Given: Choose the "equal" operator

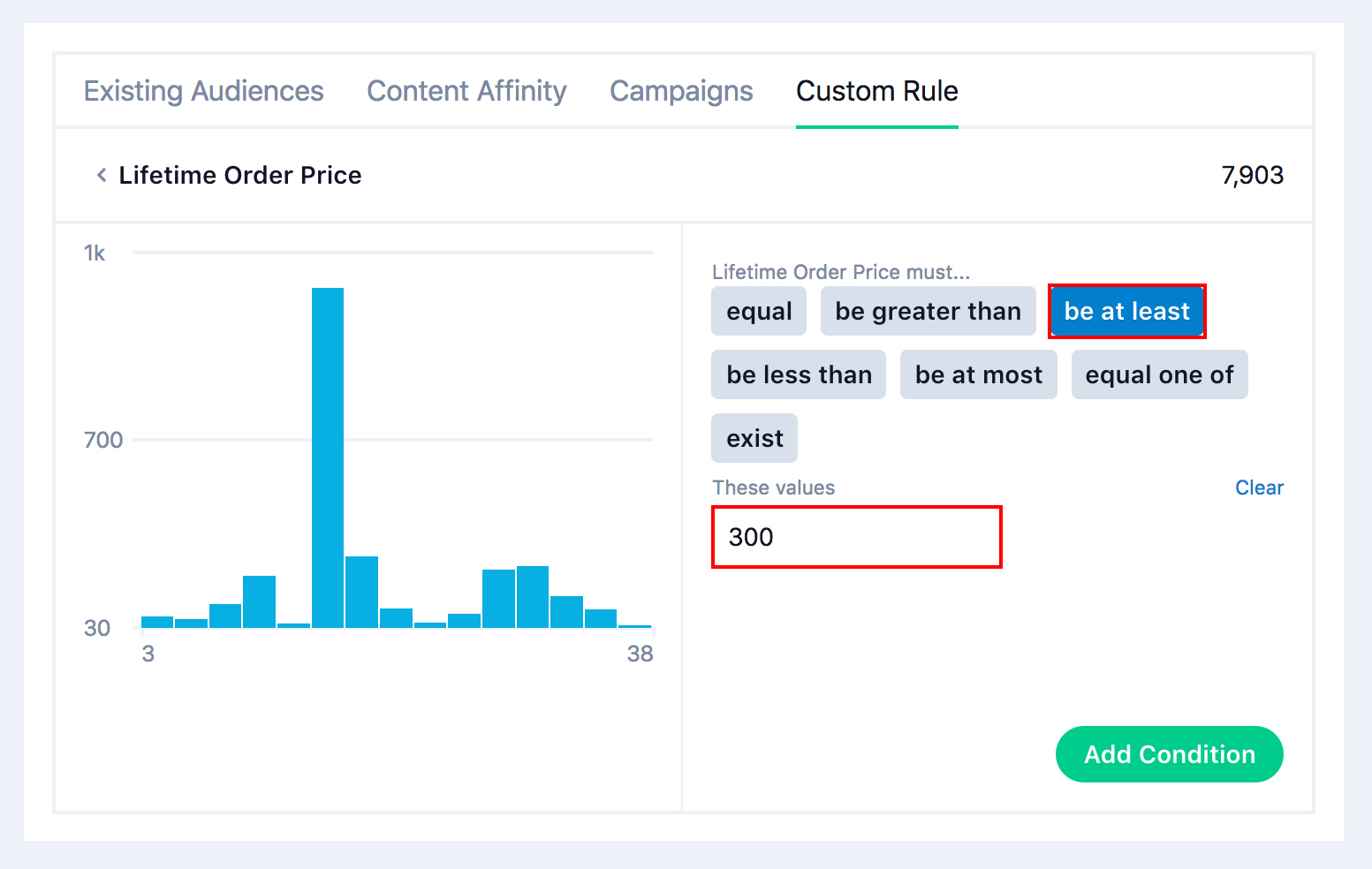Looking at the screenshot, I should (759, 311).
